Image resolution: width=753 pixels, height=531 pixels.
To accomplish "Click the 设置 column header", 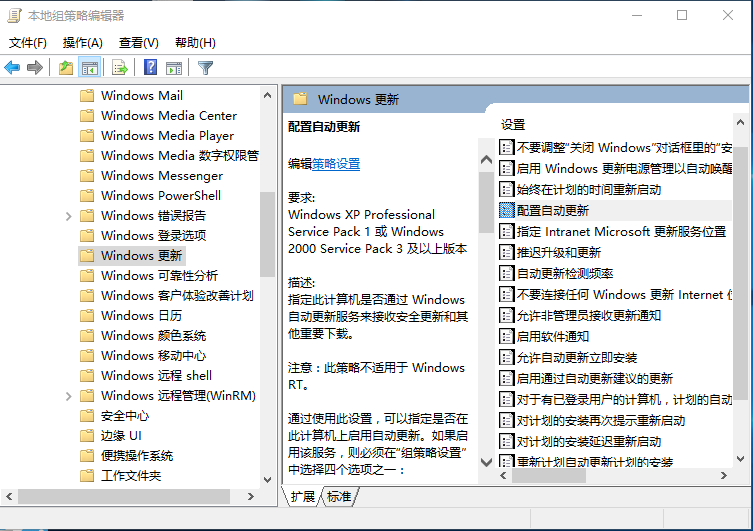I will click(x=513, y=125).
